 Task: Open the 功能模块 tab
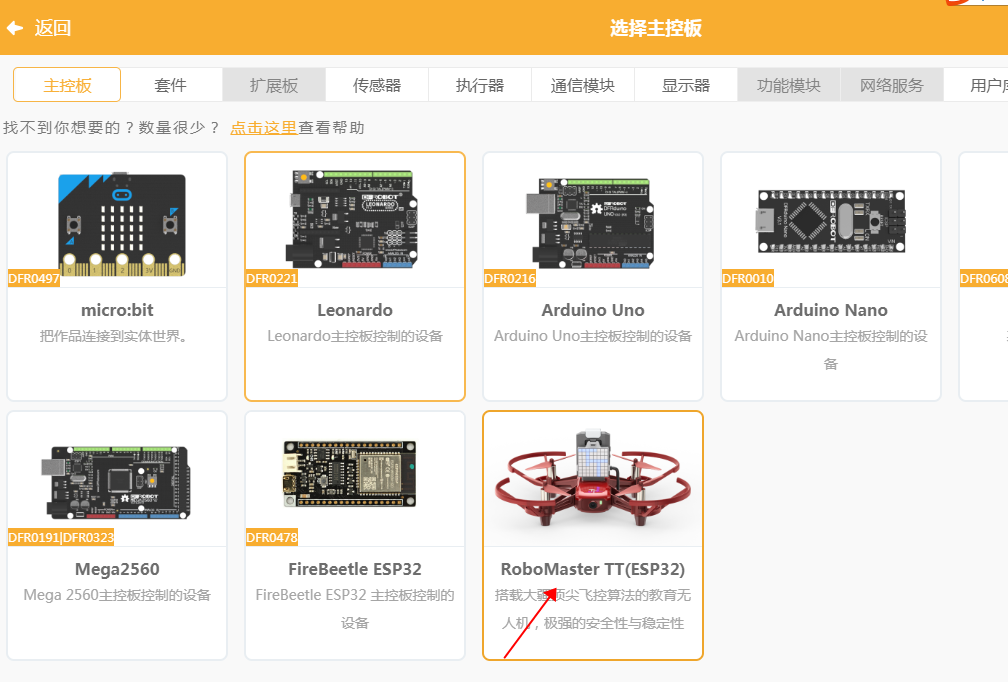coord(789,85)
